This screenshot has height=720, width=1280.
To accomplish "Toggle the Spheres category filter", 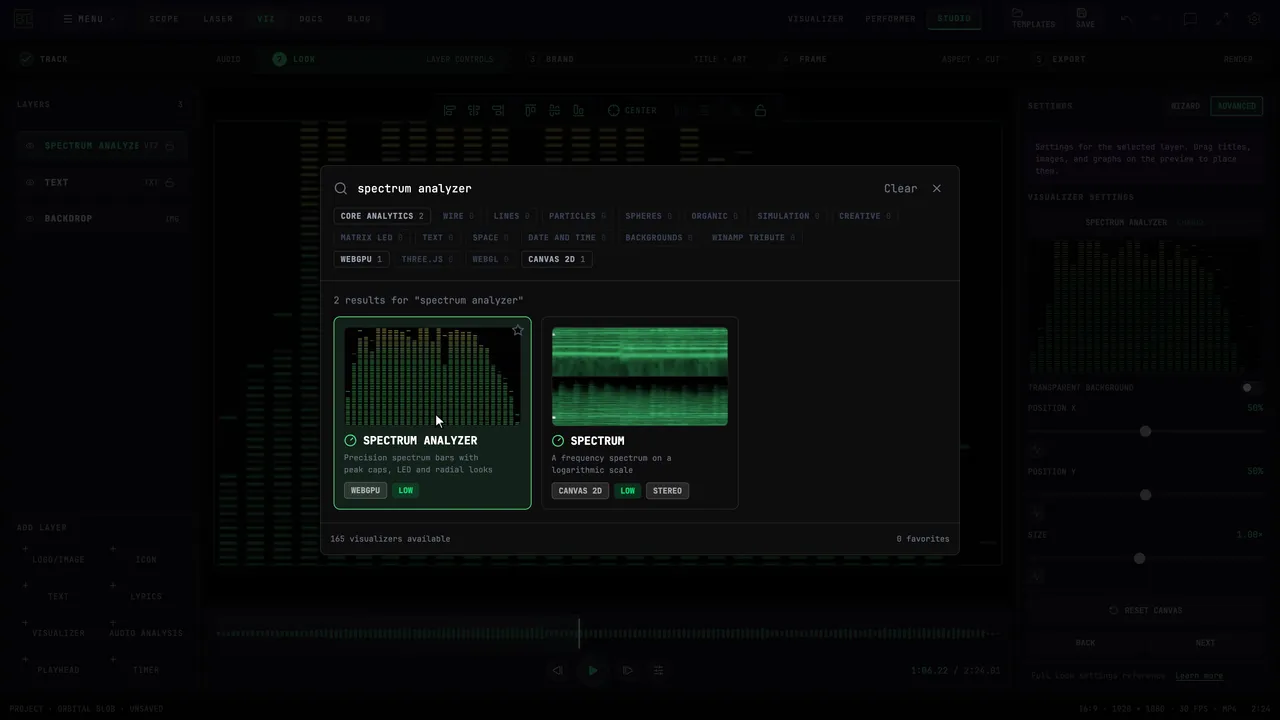I will pyautogui.click(x=649, y=216).
